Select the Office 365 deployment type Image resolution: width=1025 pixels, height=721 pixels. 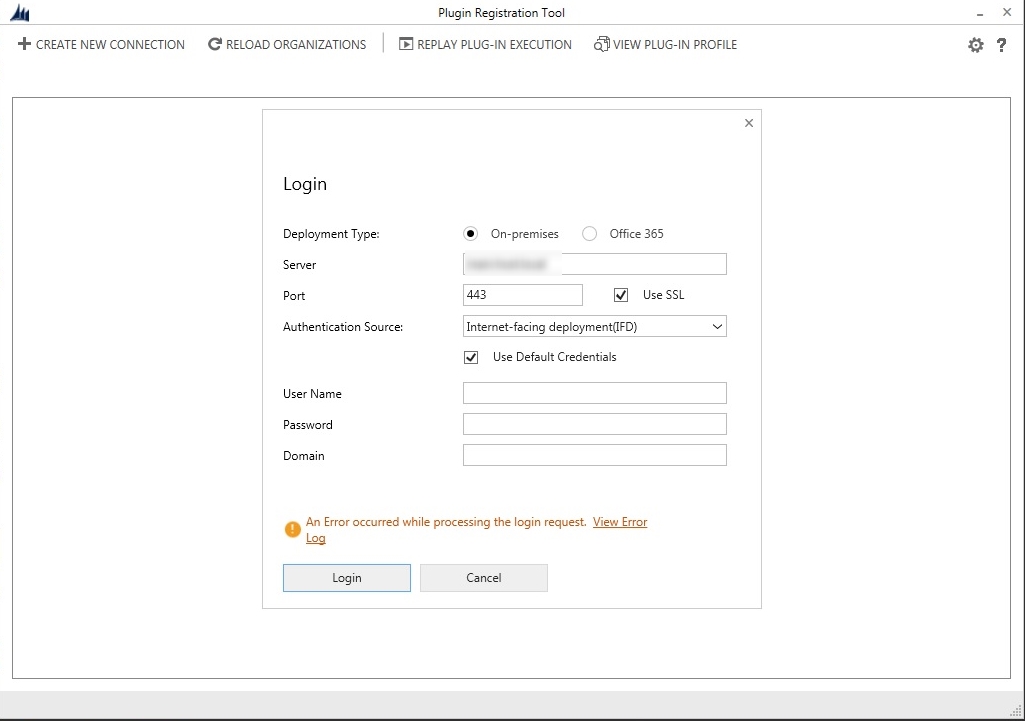pos(590,233)
